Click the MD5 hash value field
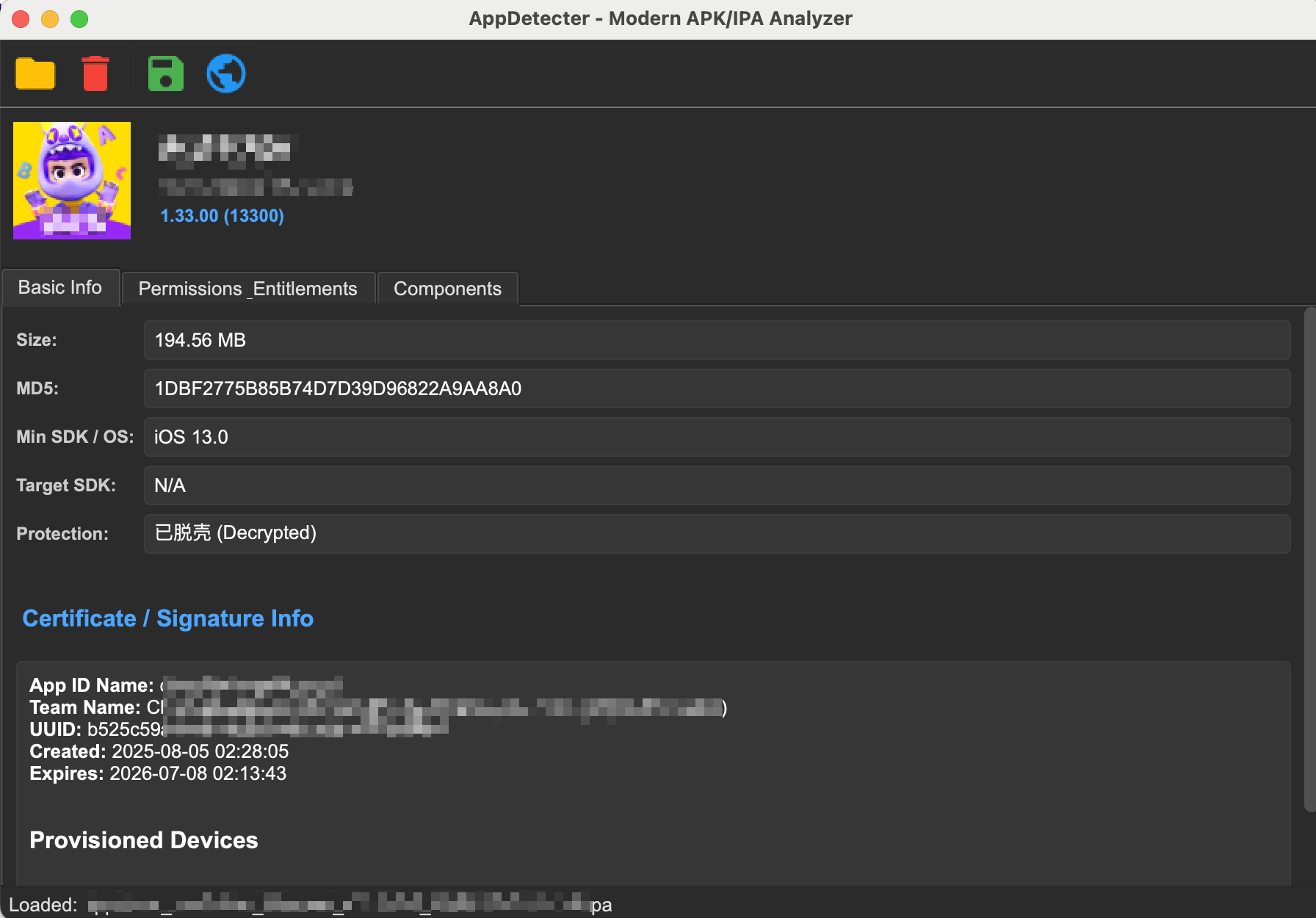Image resolution: width=1316 pixels, height=918 pixels. (717, 388)
